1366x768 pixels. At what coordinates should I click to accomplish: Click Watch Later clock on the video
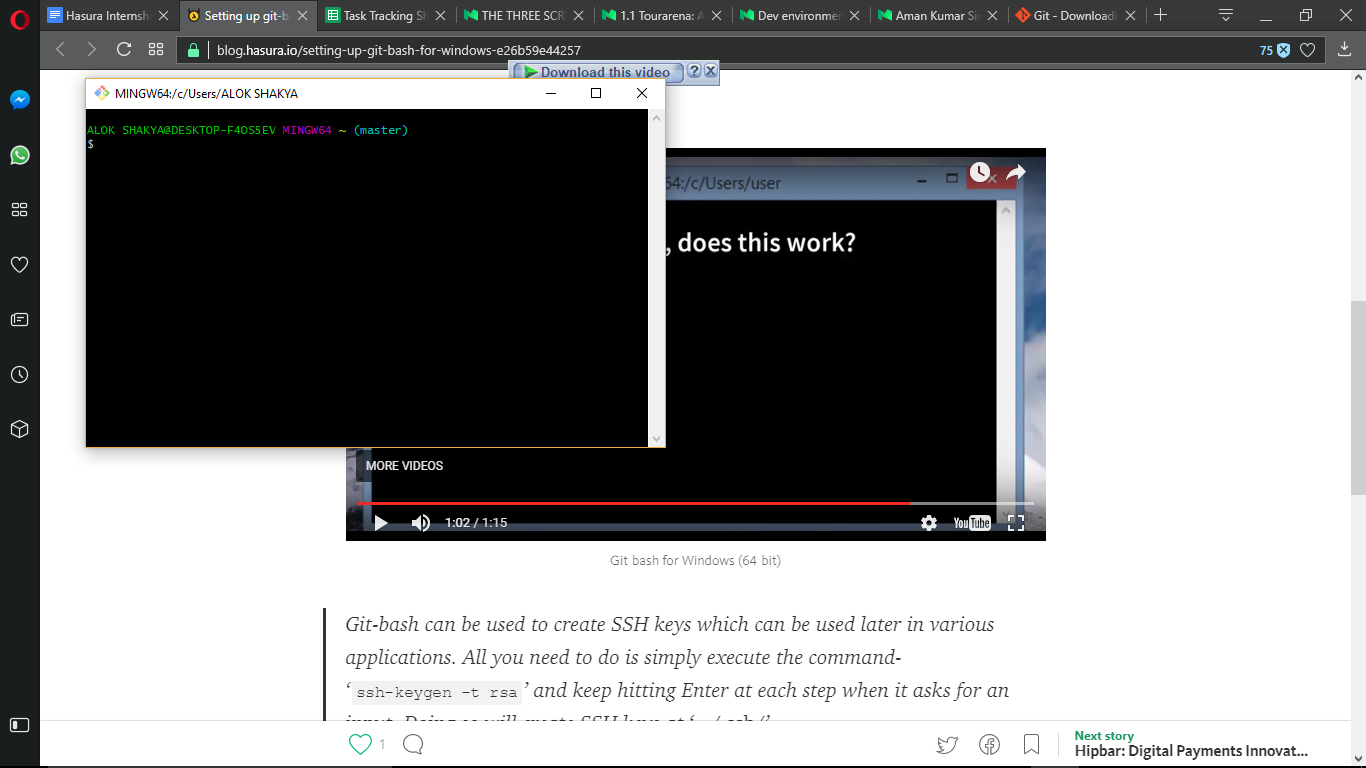point(979,173)
